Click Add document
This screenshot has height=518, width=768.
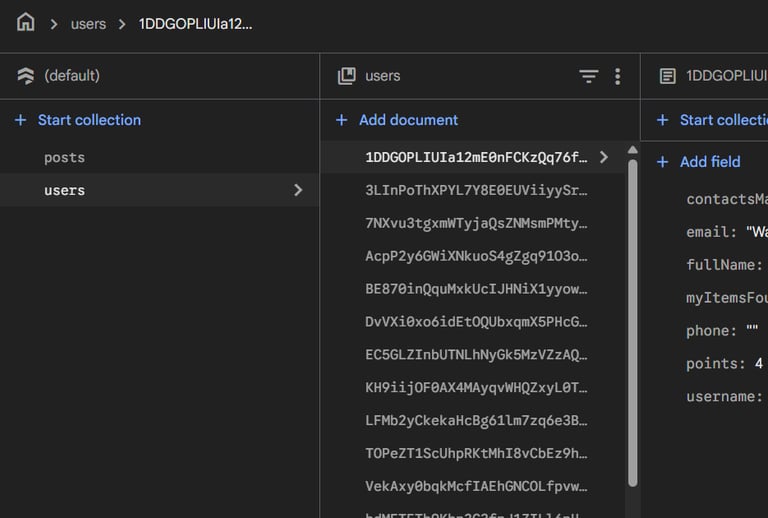click(x=408, y=120)
